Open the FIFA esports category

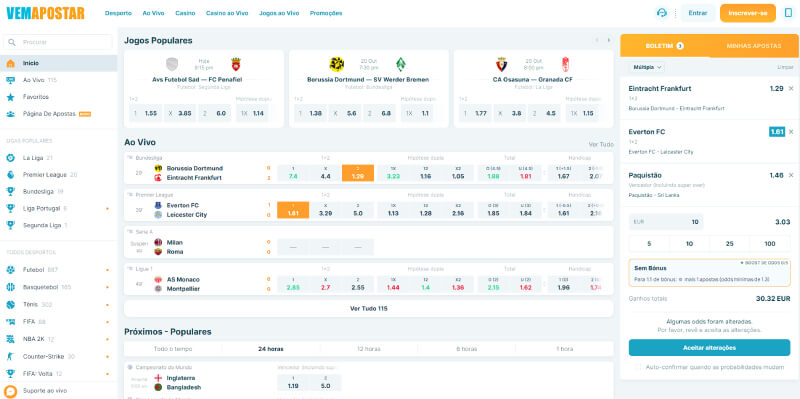pos(59,321)
